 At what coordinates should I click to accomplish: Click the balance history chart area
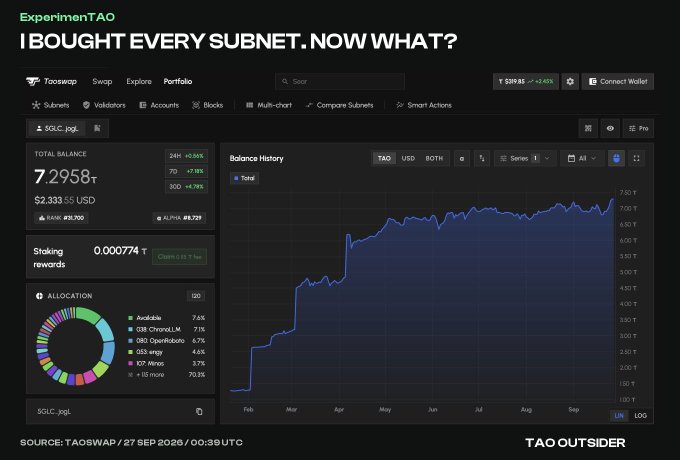422,297
